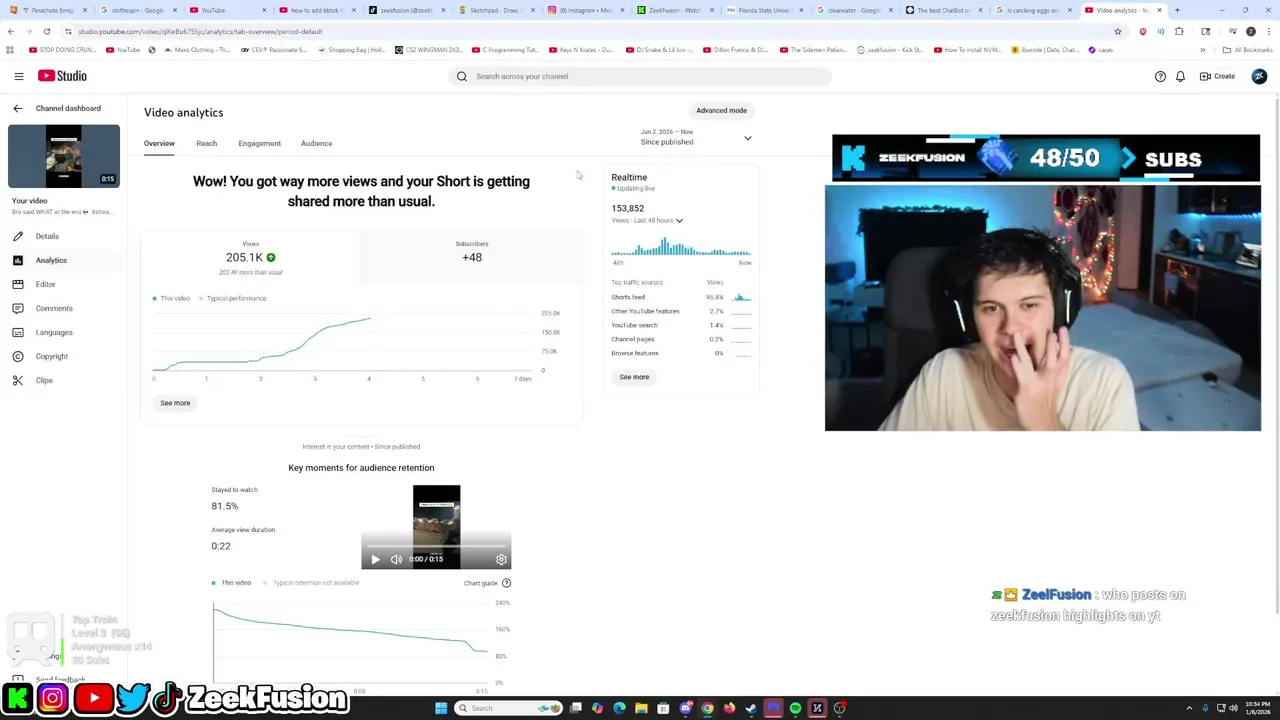Click the Create button
The width and height of the screenshot is (1280, 720).
tap(1217, 76)
